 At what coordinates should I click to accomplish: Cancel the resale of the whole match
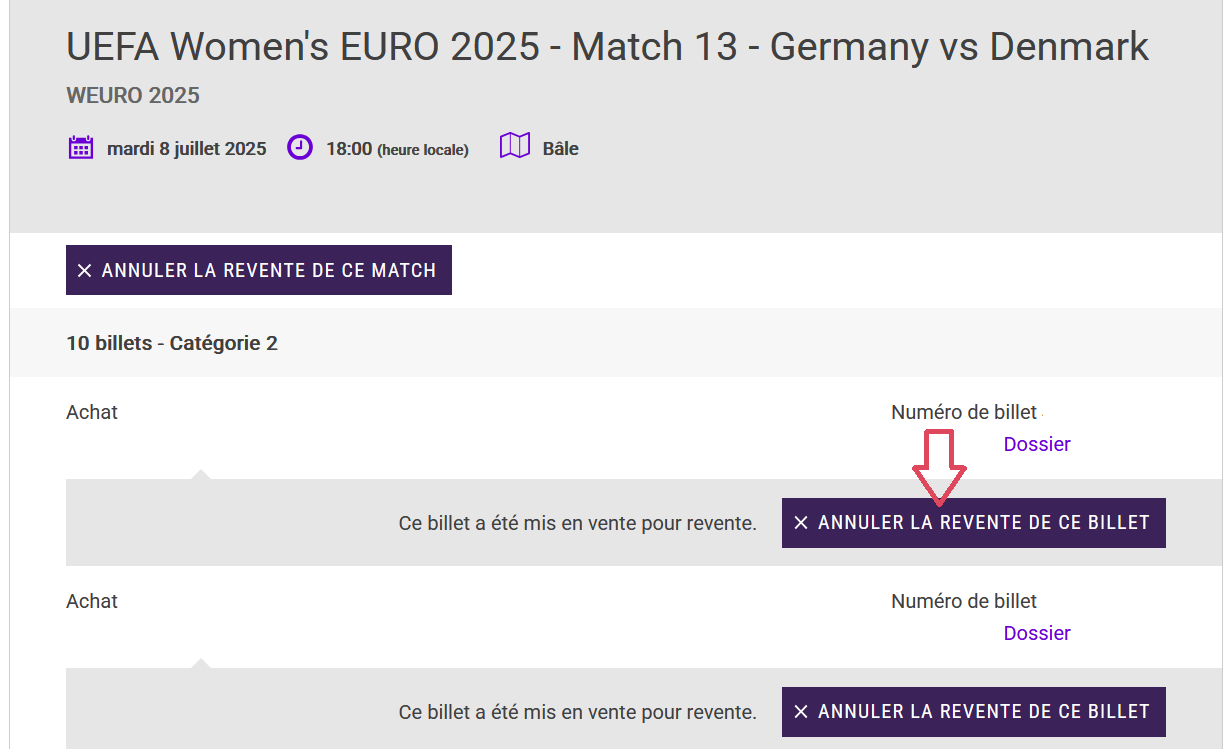pyautogui.click(x=259, y=270)
